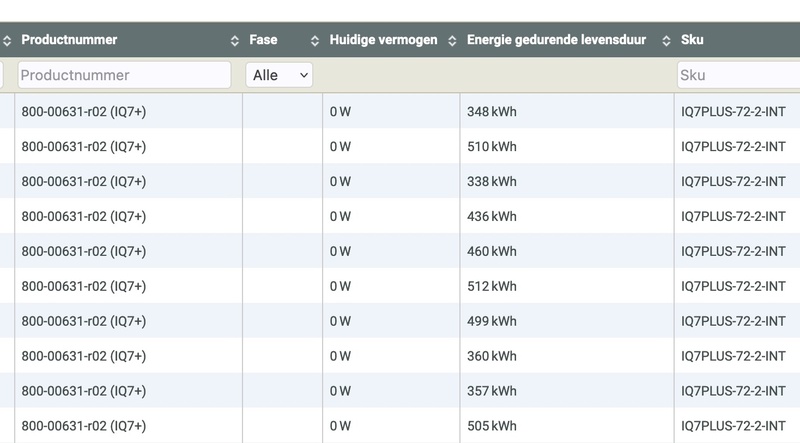Screen dimensions: 800x443
Task: Select the 505 kWh energy cell
Action: [x=491, y=427]
